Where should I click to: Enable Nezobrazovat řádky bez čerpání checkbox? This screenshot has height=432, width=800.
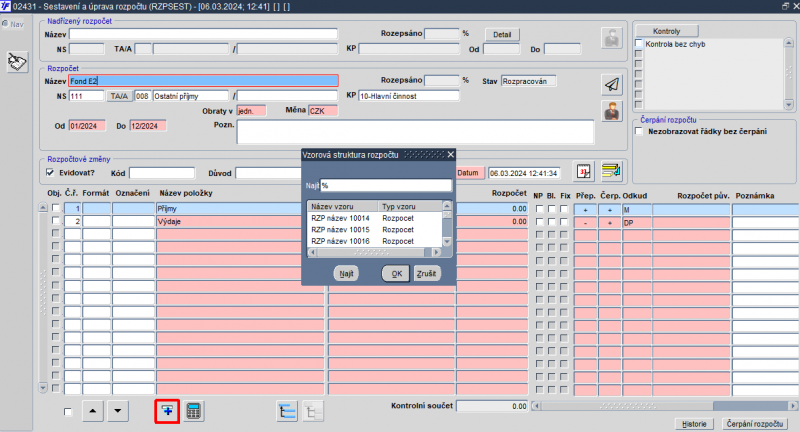point(639,131)
